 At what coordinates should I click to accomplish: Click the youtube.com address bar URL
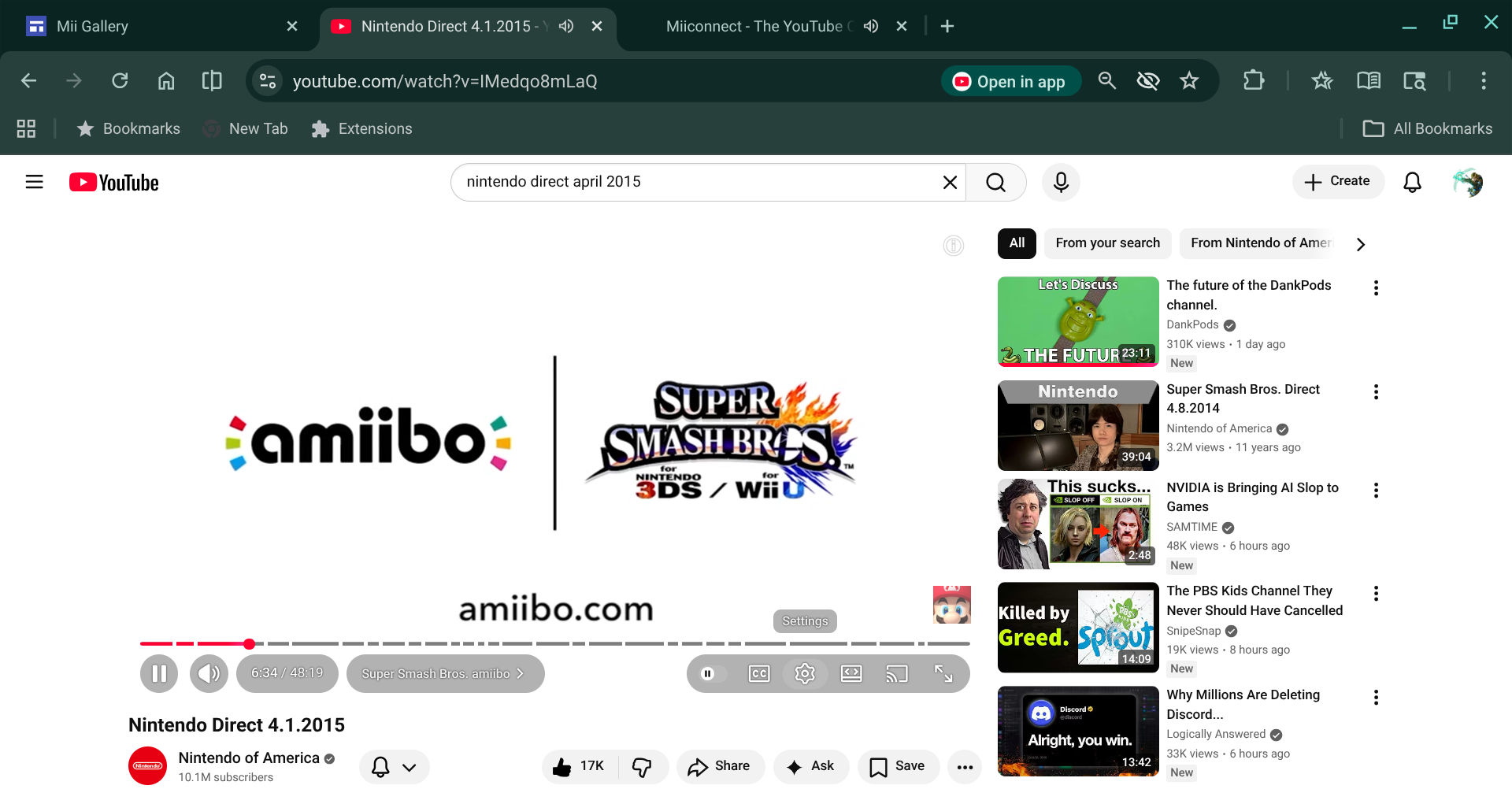[445, 81]
